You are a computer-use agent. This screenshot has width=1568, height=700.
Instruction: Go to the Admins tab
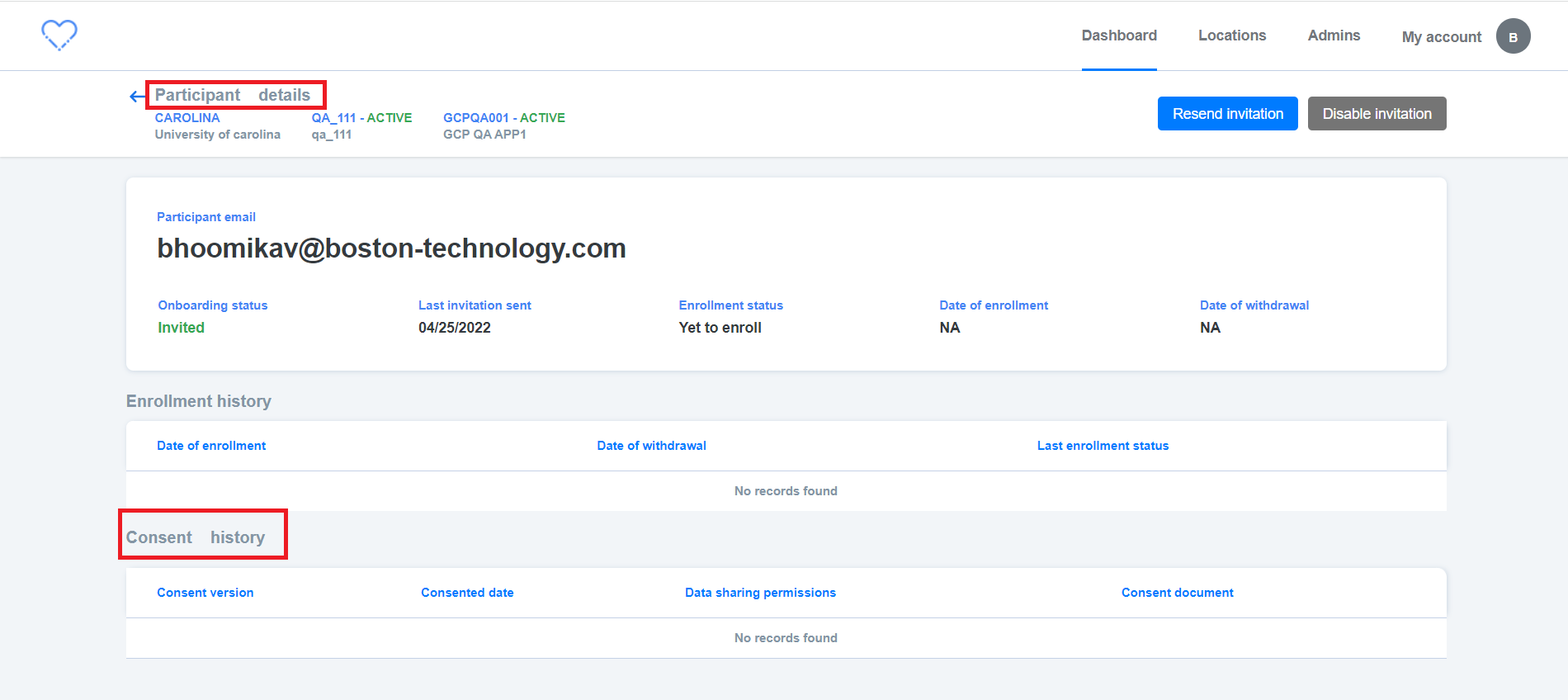tap(1334, 35)
